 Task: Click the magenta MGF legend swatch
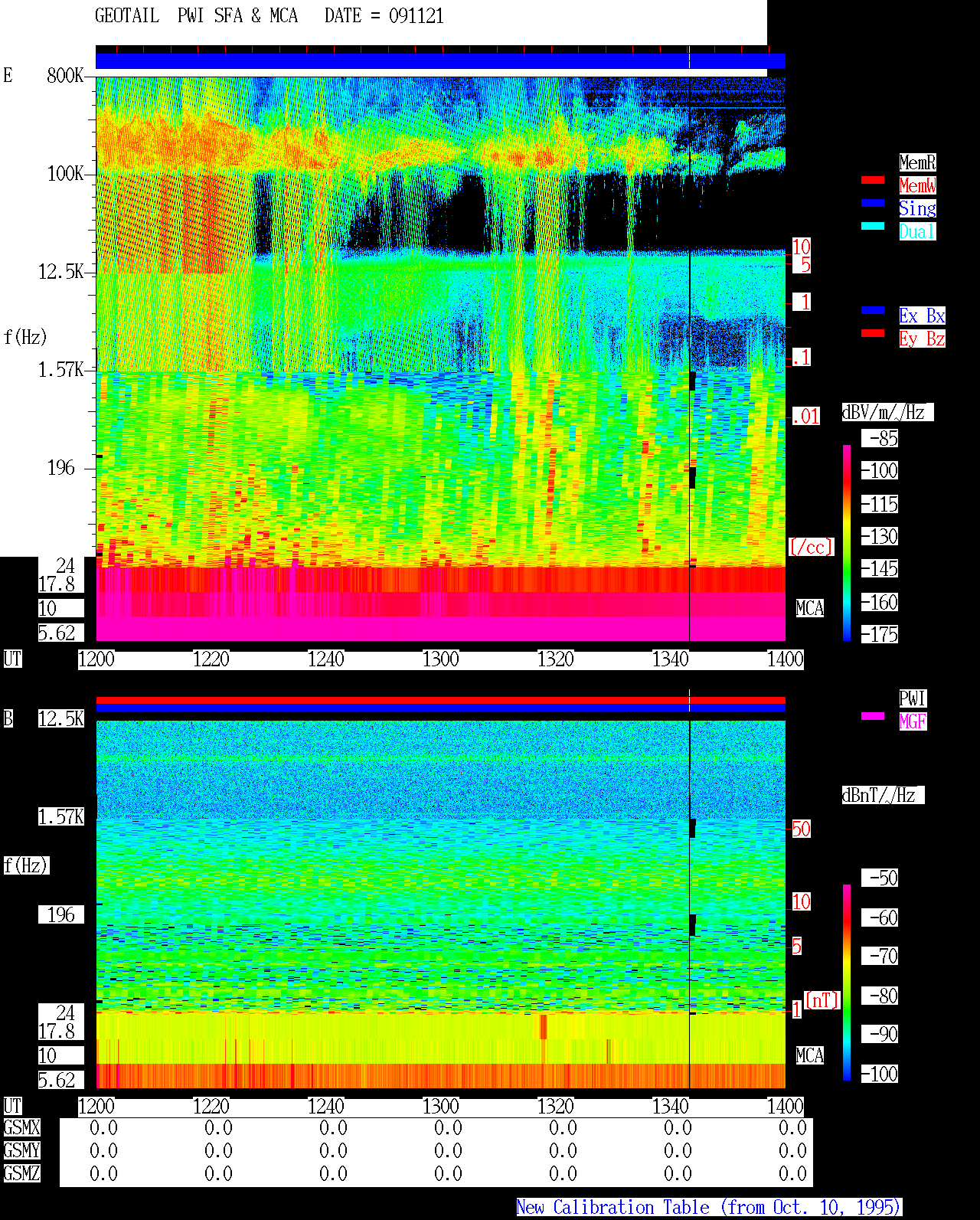[873, 716]
